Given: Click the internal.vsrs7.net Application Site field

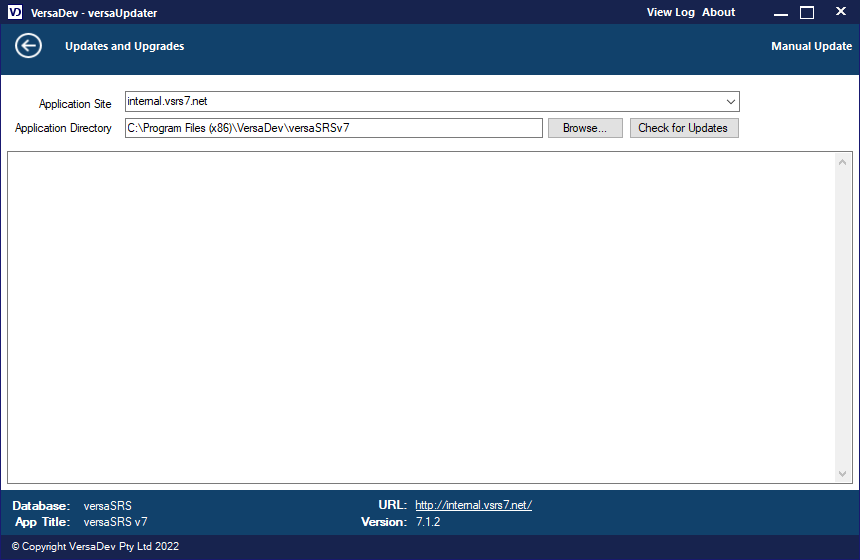Looking at the screenshot, I should 420,102.
